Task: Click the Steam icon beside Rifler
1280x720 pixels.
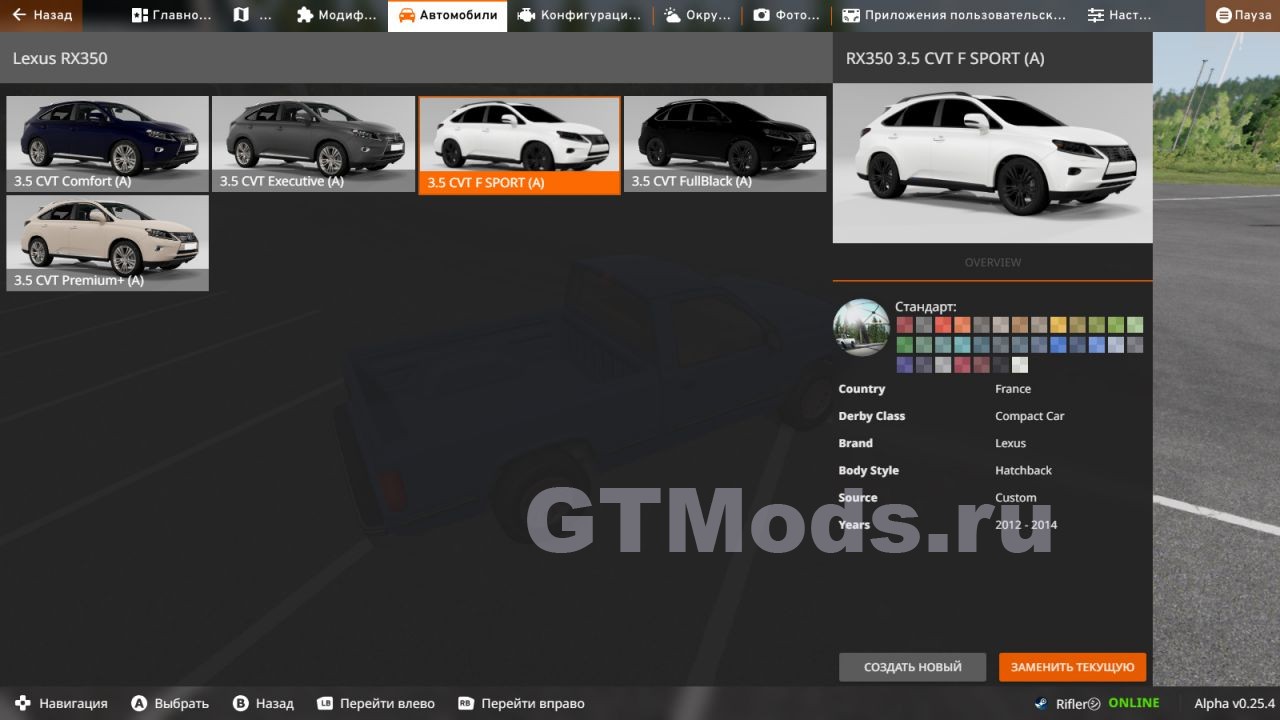Action: (x=1041, y=703)
